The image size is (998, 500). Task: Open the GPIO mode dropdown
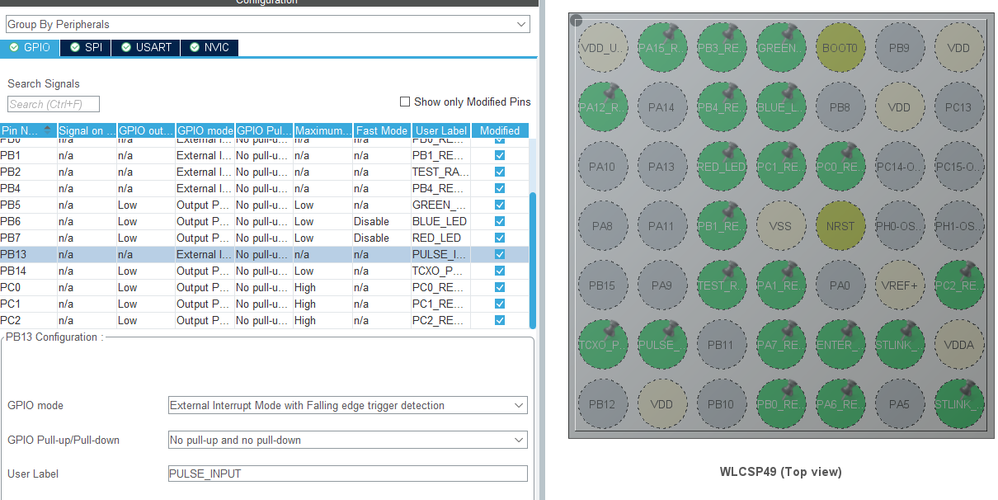[348, 405]
